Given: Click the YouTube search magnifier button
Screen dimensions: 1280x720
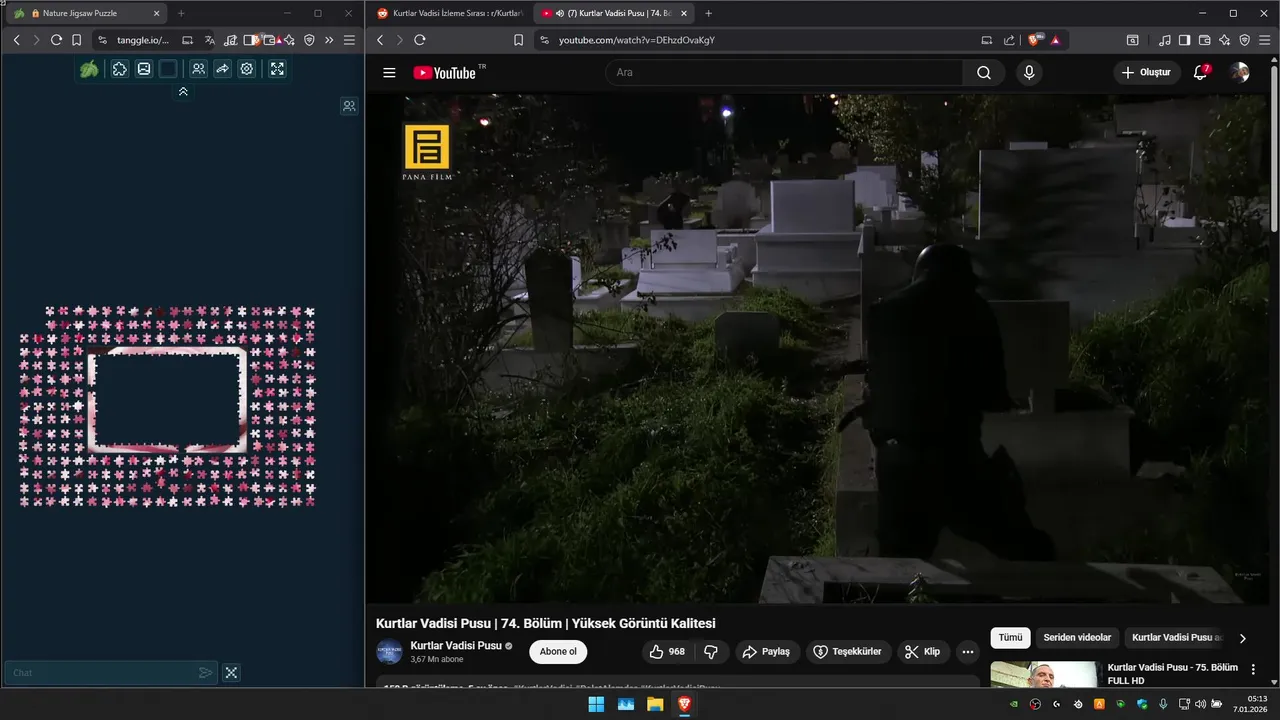Looking at the screenshot, I should 983,72.
